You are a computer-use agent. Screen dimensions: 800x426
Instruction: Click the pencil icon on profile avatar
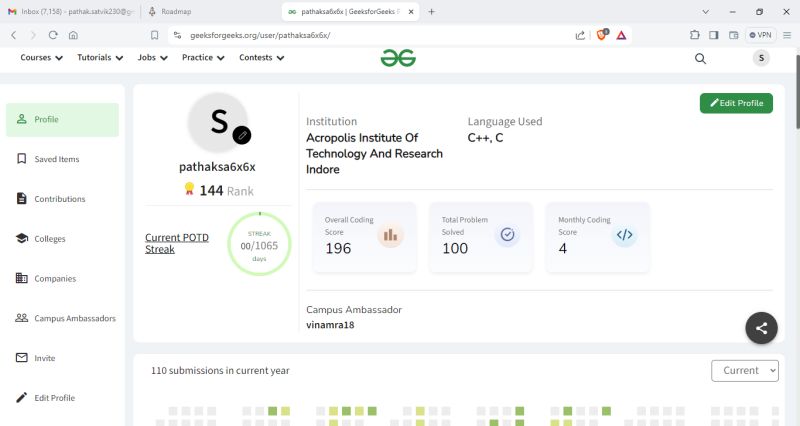click(242, 135)
